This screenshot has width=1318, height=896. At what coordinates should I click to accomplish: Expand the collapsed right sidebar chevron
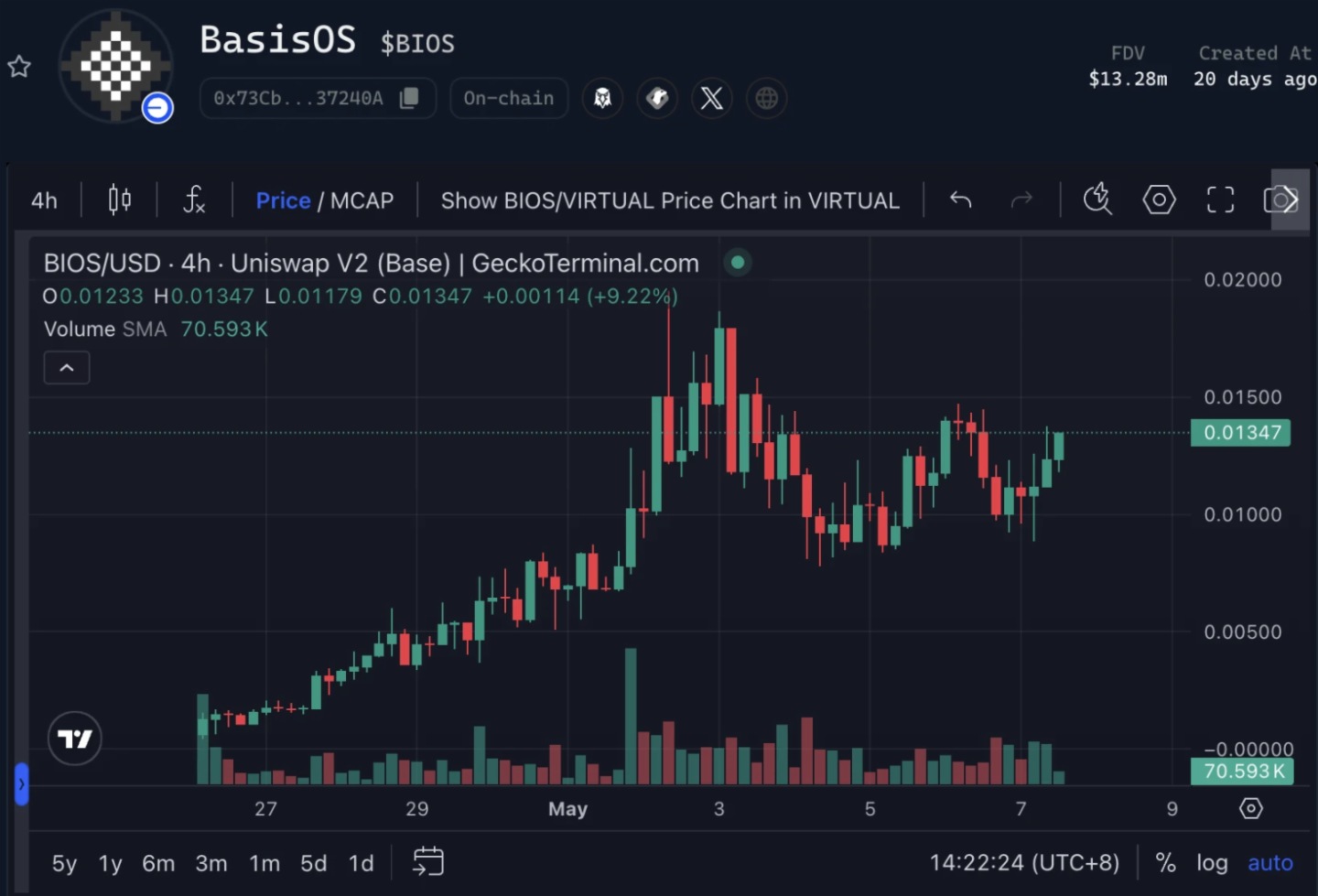tap(23, 783)
